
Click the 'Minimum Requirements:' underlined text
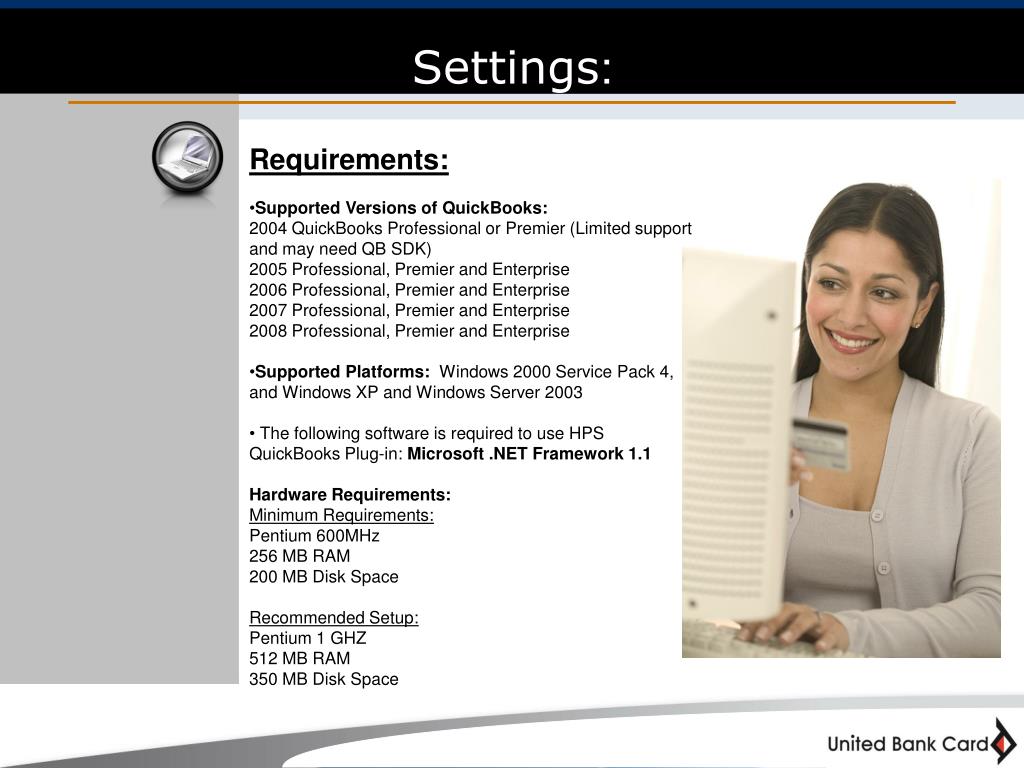(x=342, y=515)
